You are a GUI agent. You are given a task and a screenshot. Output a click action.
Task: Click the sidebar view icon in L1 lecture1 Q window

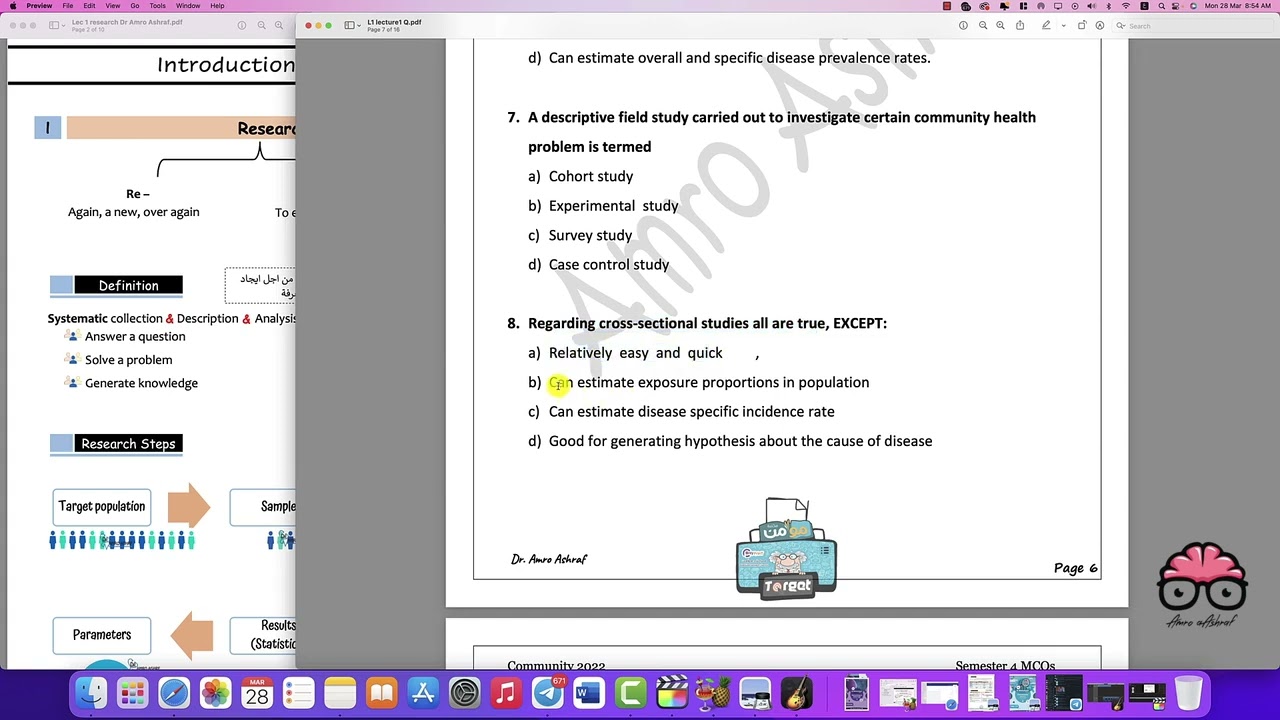pos(350,25)
